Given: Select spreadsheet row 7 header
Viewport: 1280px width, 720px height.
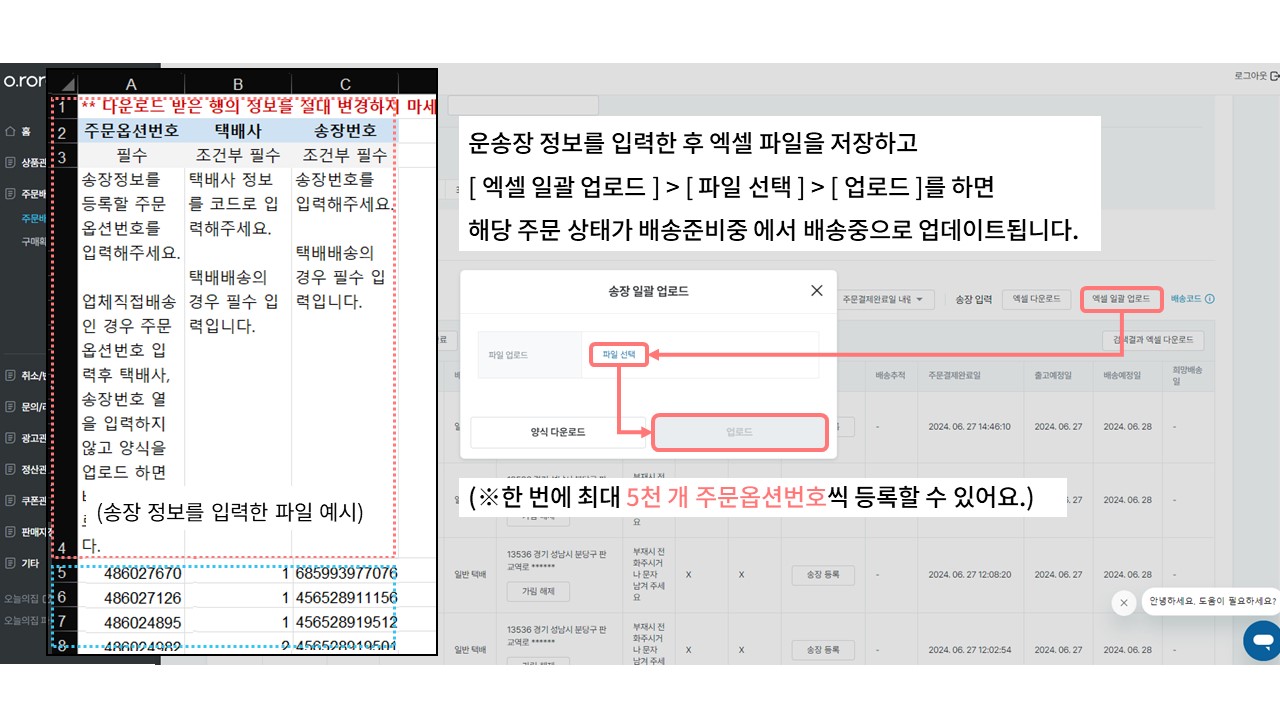Looking at the screenshot, I should (x=62, y=621).
